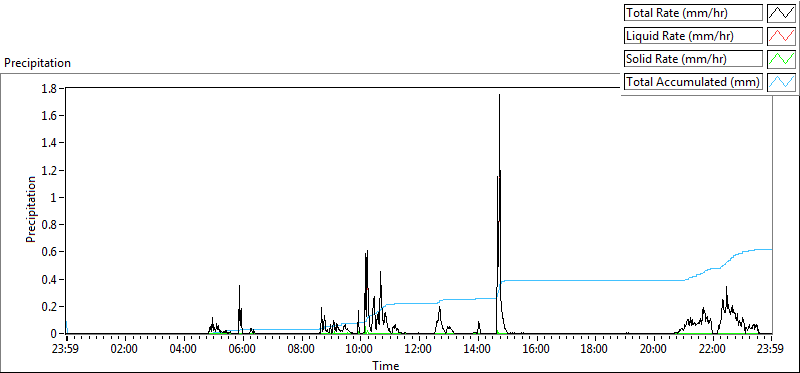Click the 18:00 time tick label
The height and width of the screenshot is (373, 800).
(x=595, y=350)
